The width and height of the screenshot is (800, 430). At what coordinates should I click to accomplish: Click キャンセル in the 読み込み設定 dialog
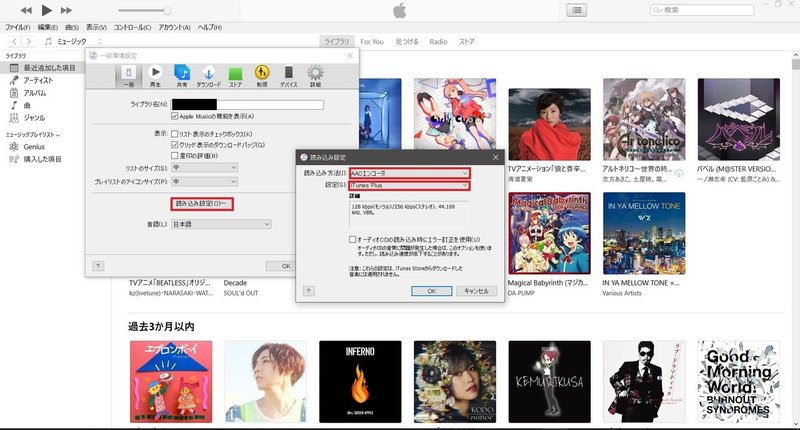476,291
